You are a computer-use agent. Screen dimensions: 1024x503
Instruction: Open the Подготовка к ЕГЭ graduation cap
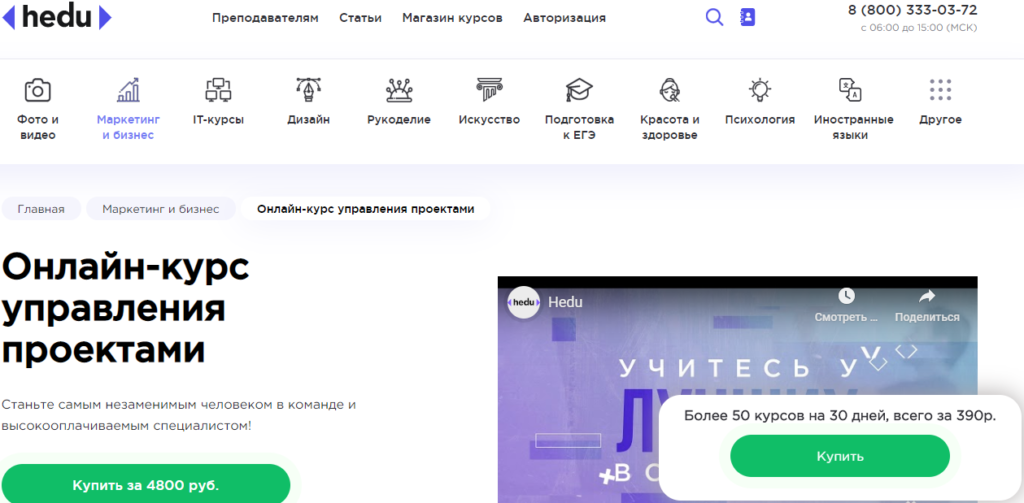(x=579, y=91)
